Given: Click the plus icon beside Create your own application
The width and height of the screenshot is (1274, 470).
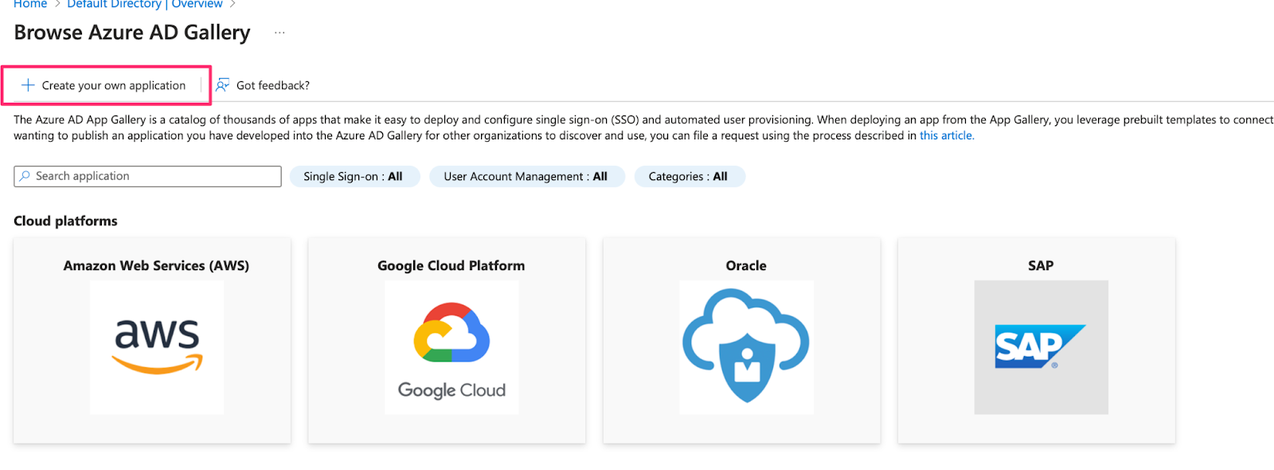Looking at the screenshot, I should tap(28, 86).
